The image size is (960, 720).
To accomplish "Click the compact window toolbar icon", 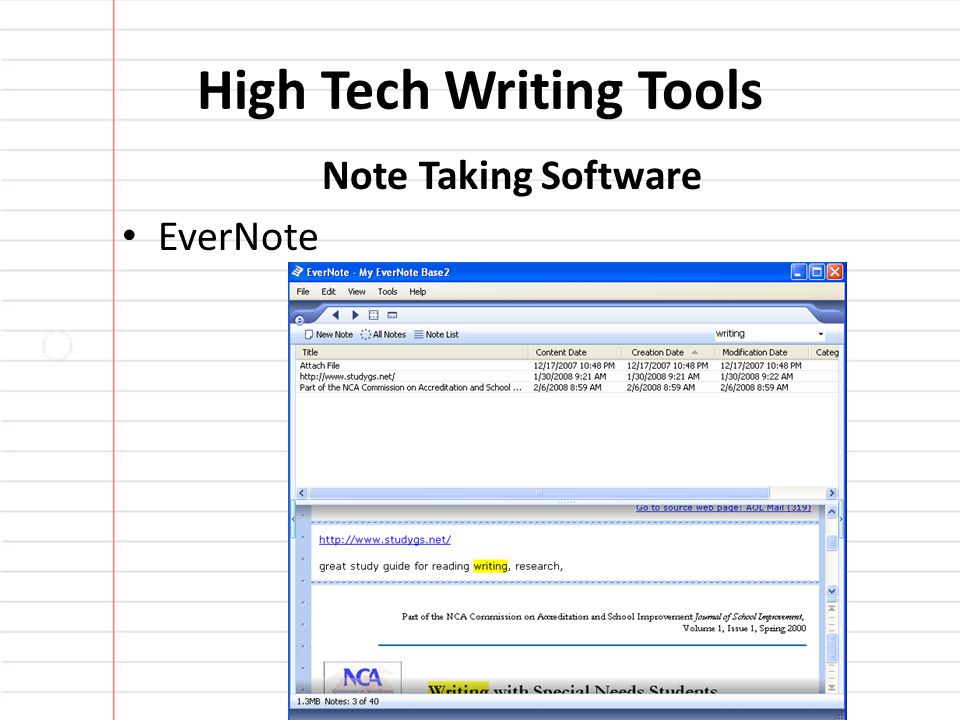I will [392, 315].
